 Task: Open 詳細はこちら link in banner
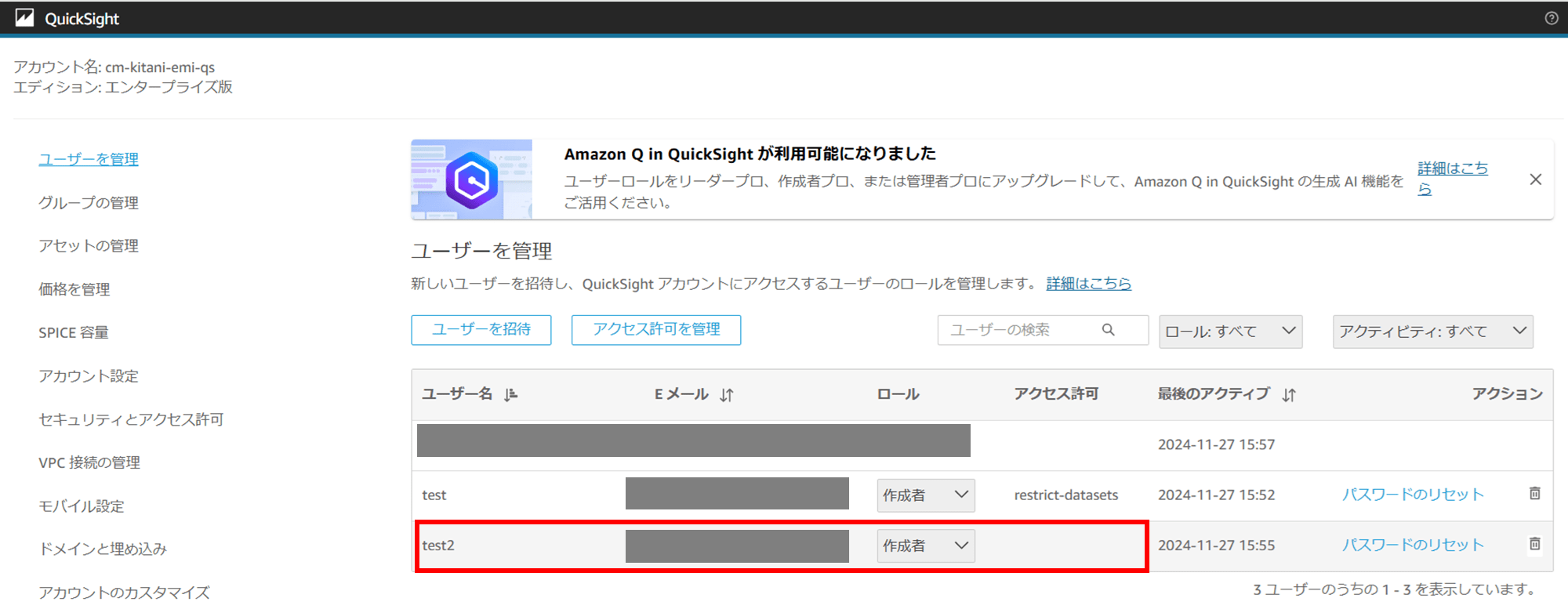pyautogui.click(x=1453, y=178)
